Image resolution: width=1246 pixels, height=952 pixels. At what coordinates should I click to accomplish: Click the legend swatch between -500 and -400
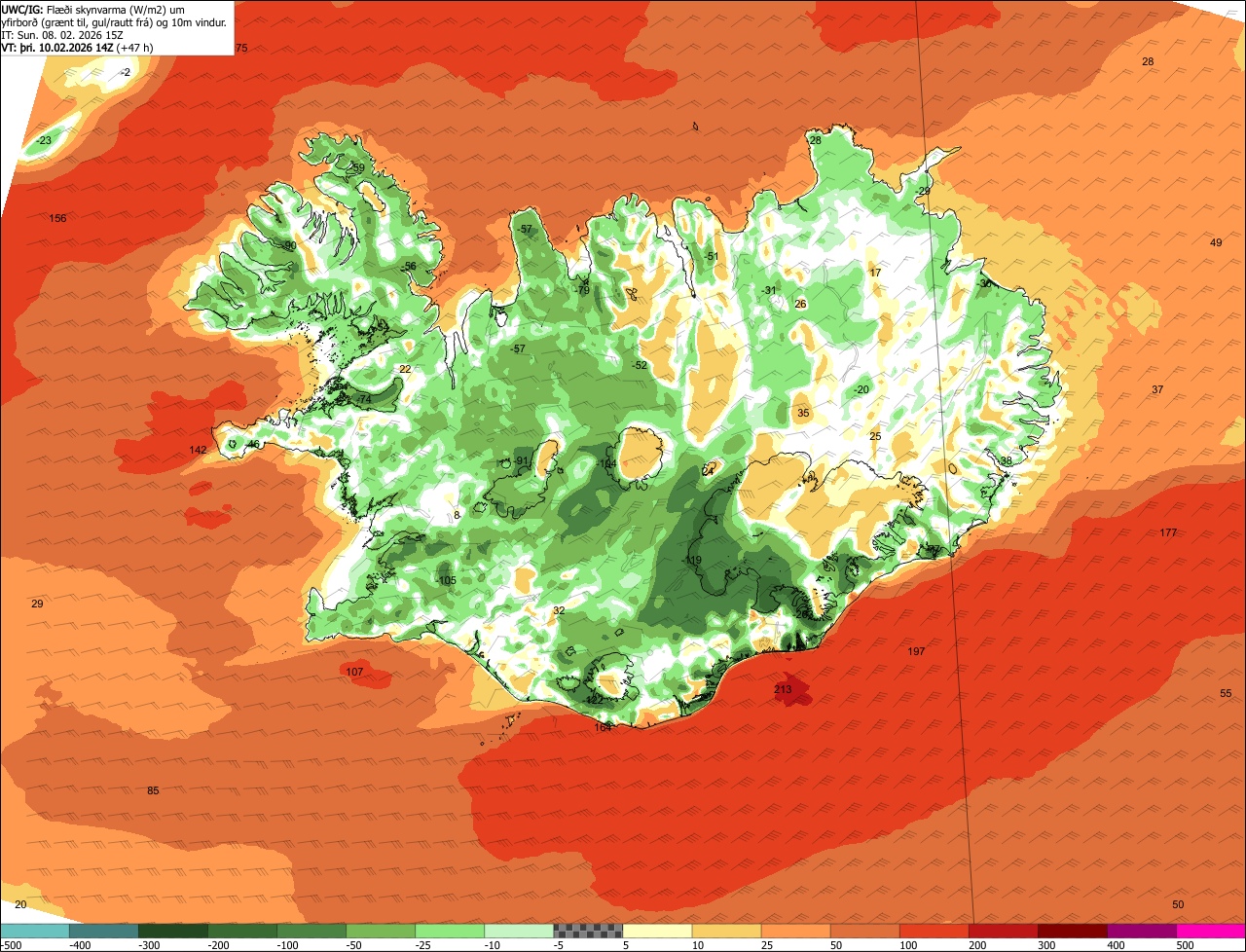point(34,931)
